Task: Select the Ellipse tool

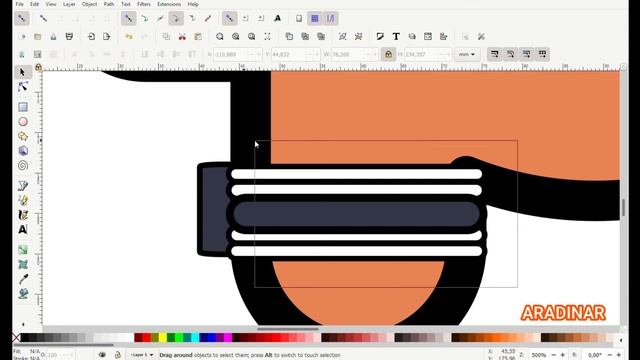Action: point(23,122)
